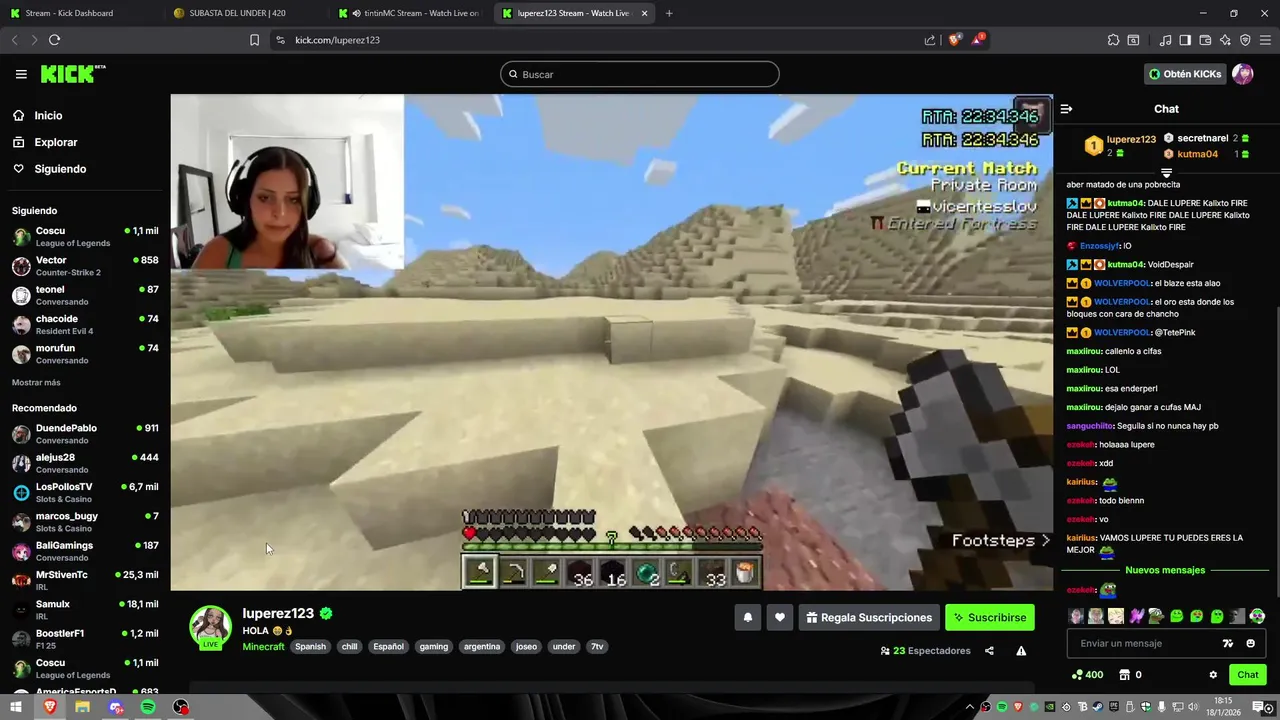Send message with green Chat button
Viewport: 1280px width, 720px height.
point(1248,675)
